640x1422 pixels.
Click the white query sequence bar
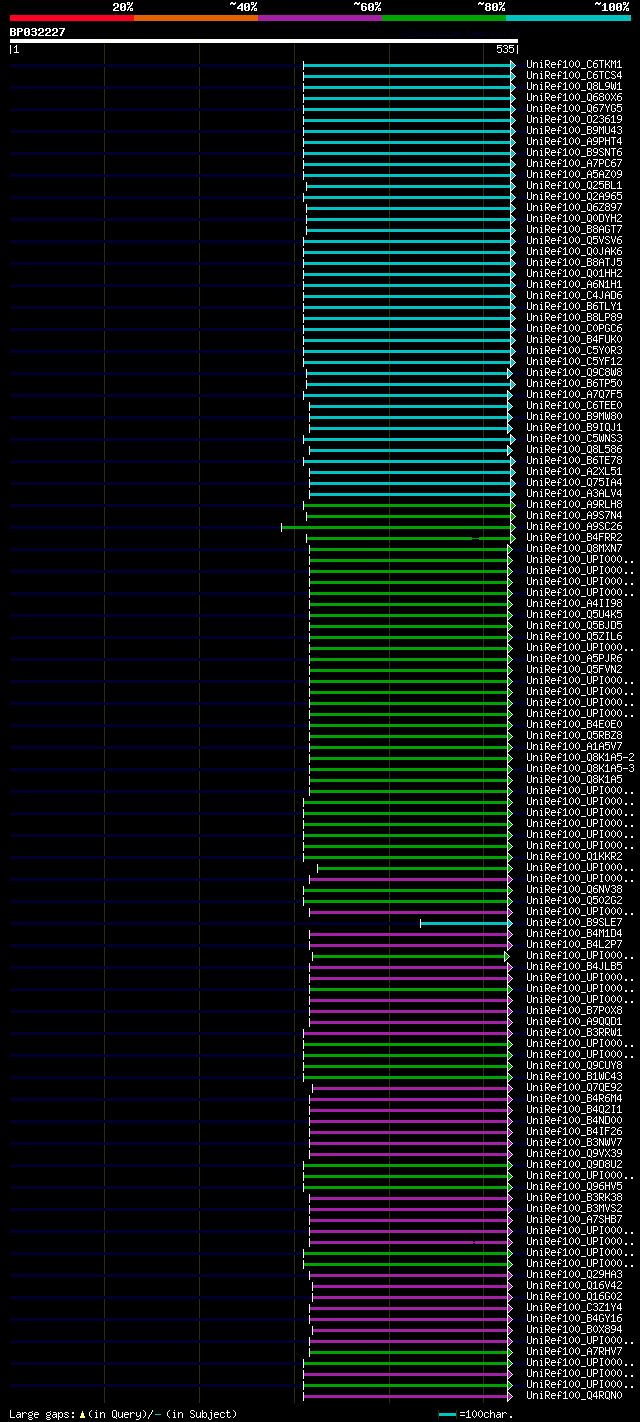click(x=263, y=41)
